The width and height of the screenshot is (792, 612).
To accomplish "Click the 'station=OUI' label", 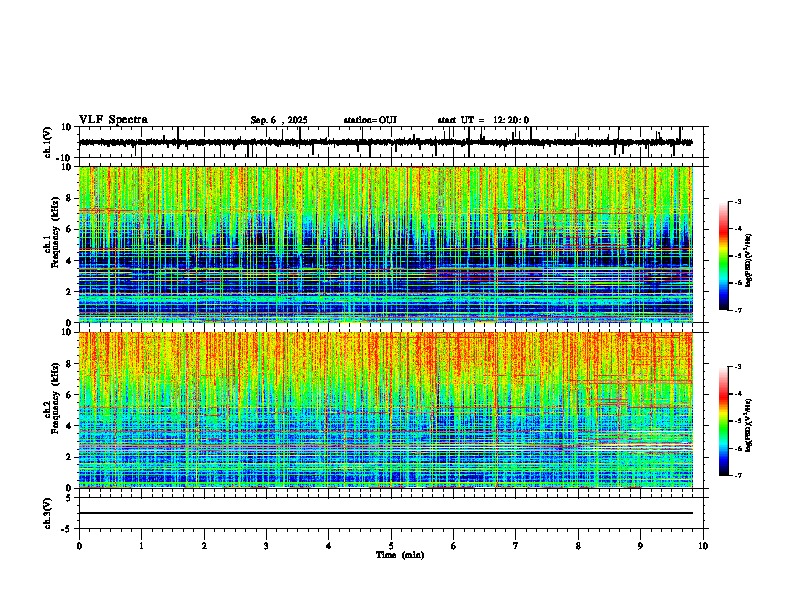I will click(x=370, y=120).
